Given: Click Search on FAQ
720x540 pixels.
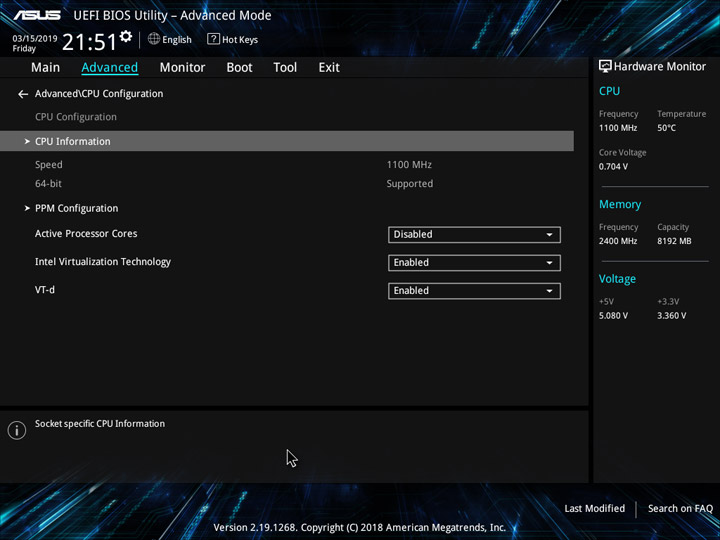Looking at the screenshot, I should tap(680, 508).
